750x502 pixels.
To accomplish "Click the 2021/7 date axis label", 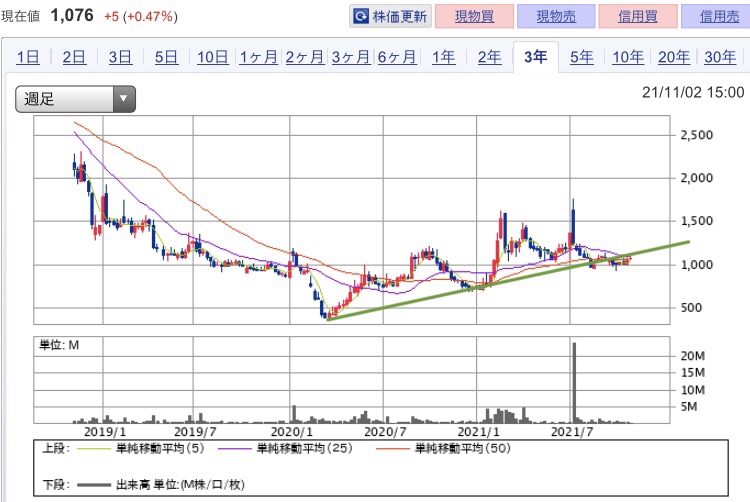I will [x=572, y=432].
